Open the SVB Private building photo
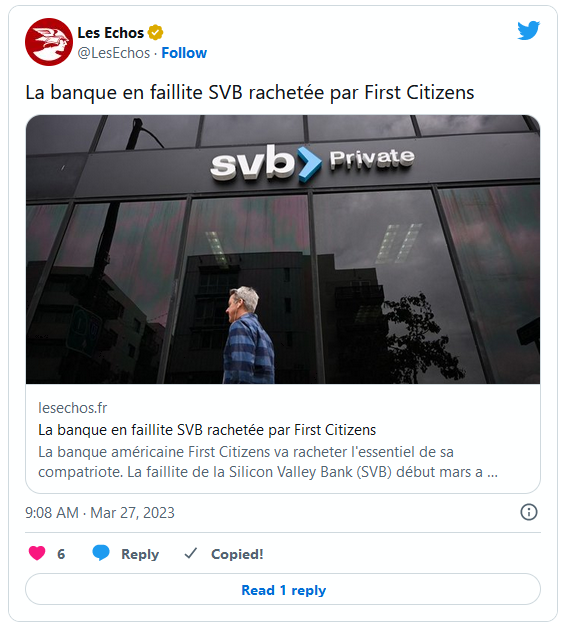The height and width of the screenshot is (627, 566). tap(283, 249)
